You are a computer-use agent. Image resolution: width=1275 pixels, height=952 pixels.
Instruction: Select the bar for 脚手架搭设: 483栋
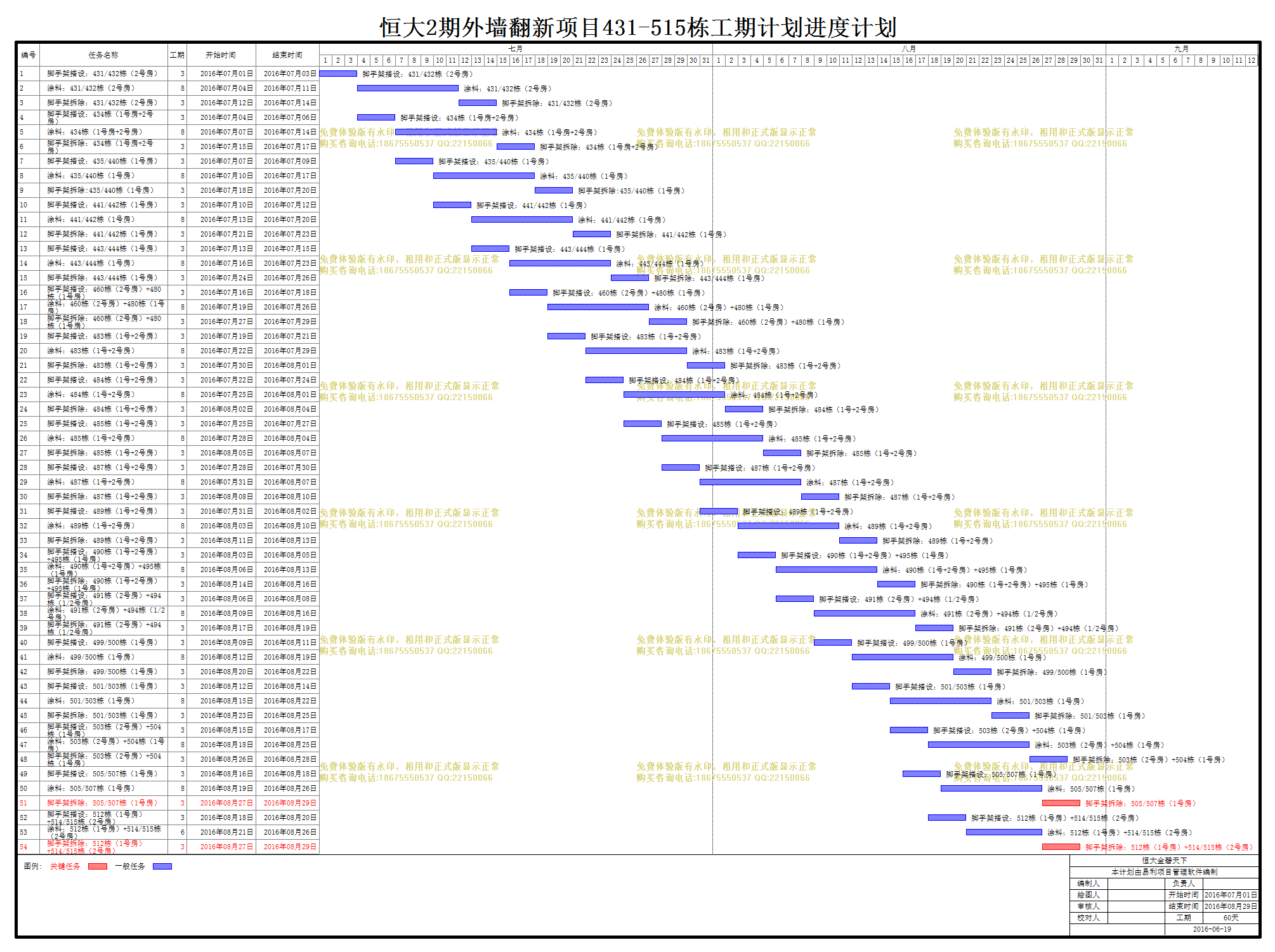[x=566, y=336]
